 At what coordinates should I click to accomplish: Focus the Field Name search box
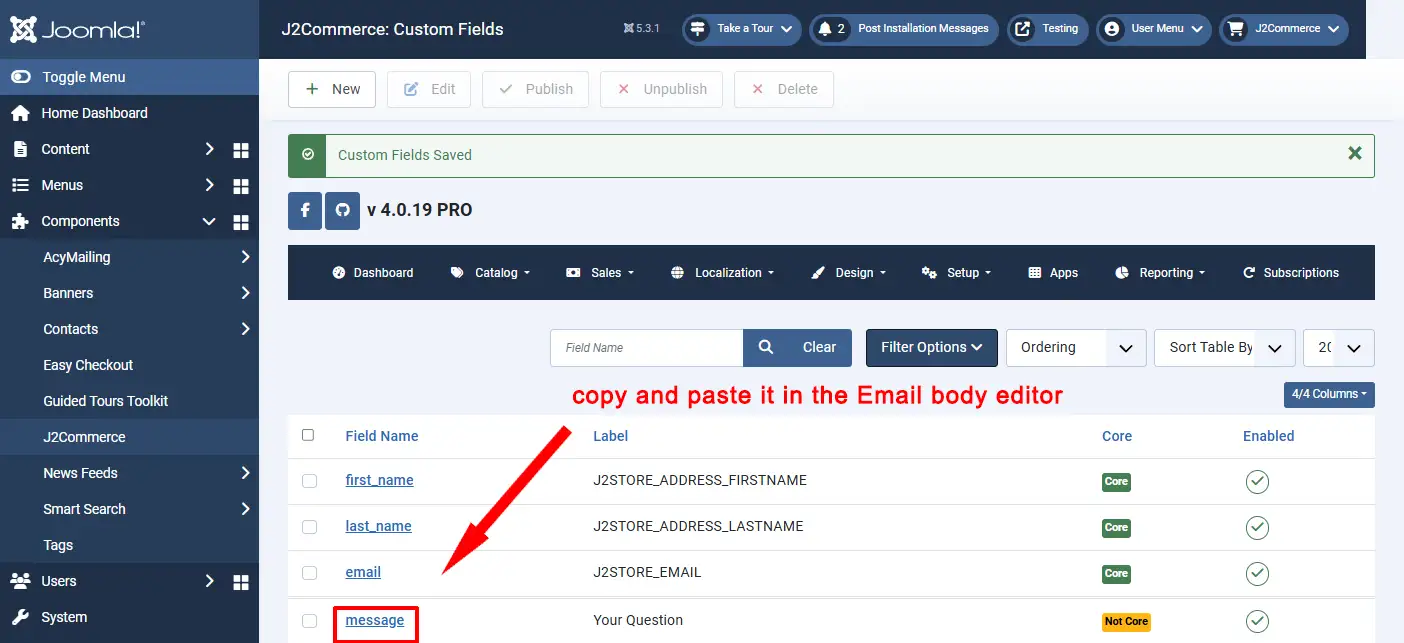[646, 348]
